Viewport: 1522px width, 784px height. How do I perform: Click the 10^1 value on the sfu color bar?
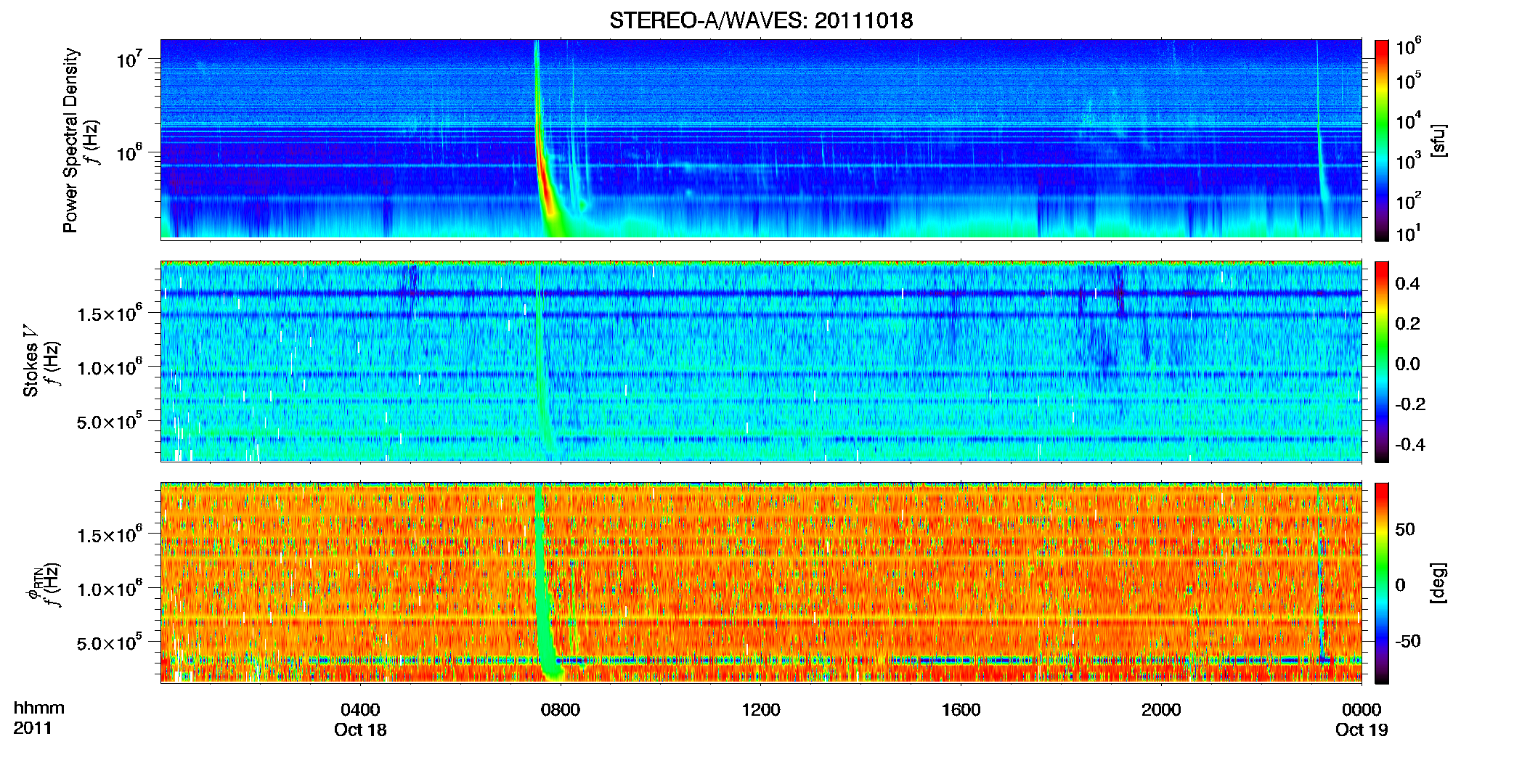click(1409, 233)
